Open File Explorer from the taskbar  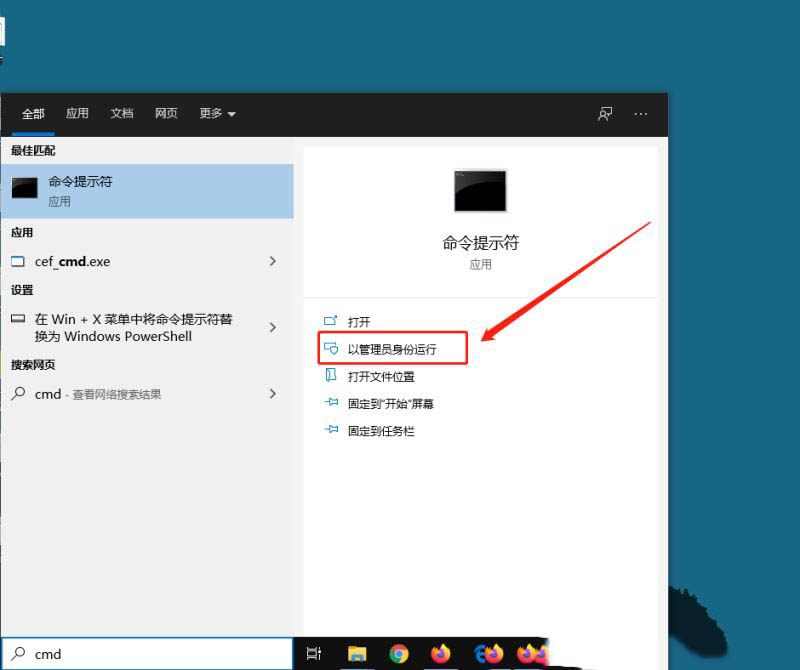[x=357, y=654]
